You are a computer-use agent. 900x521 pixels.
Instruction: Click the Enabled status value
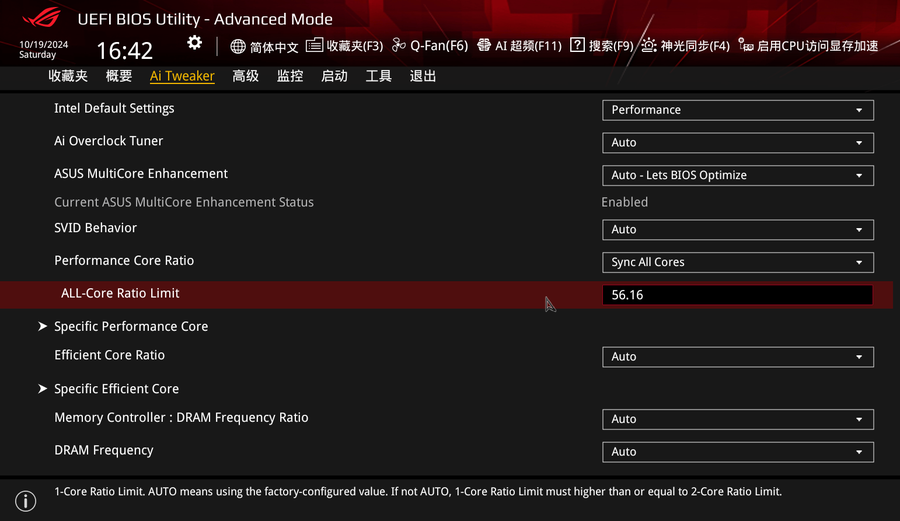tap(624, 202)
